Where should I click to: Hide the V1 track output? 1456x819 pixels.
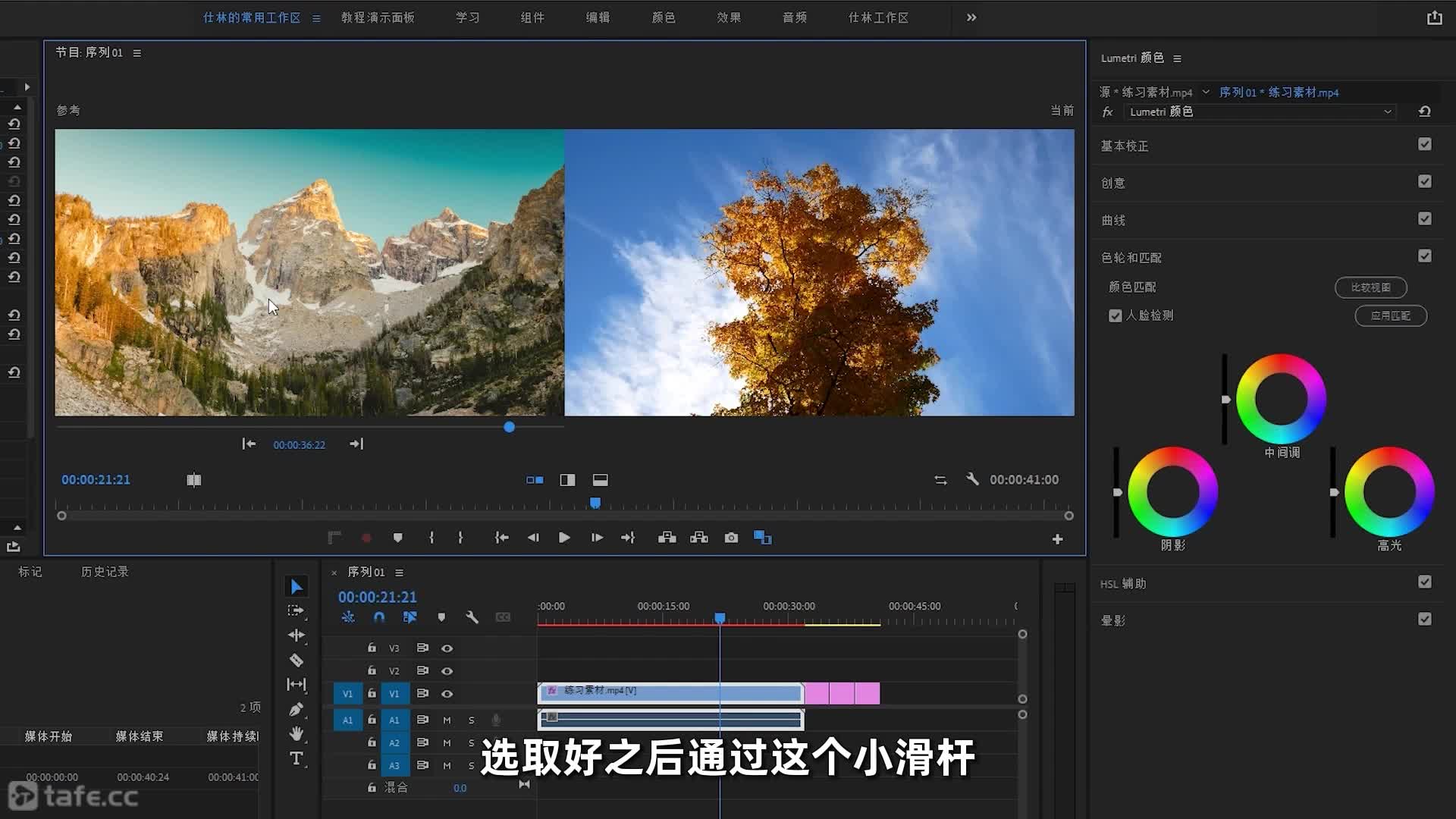coord(447,694)
